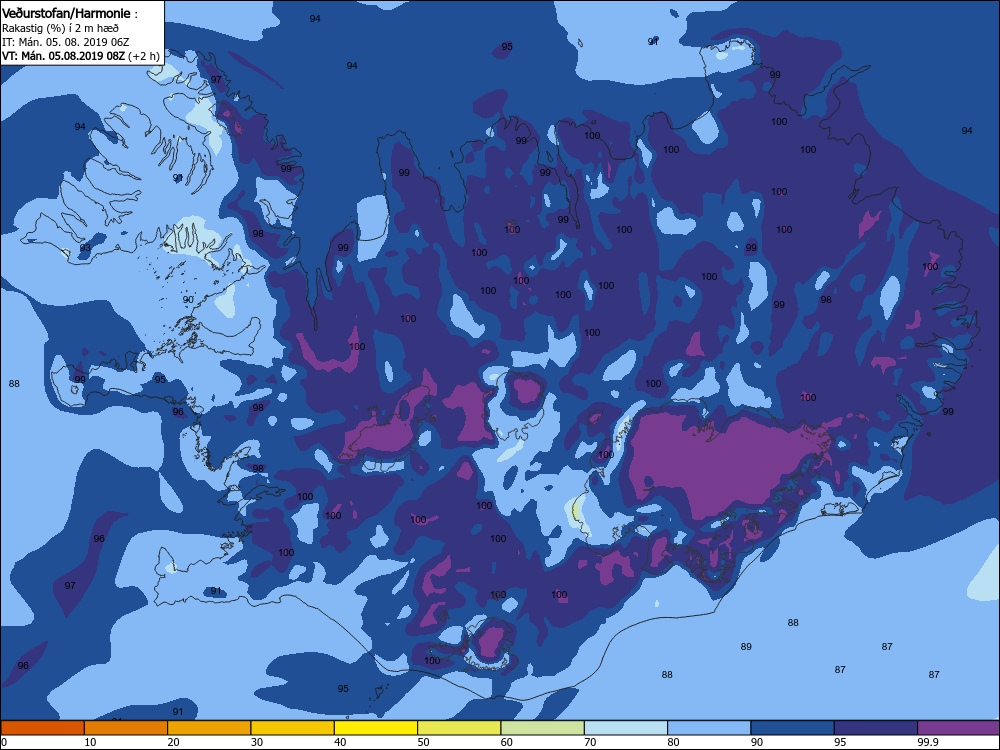
Task: Pick the 20–30 legend color swatch
Action: coord(209,728)
